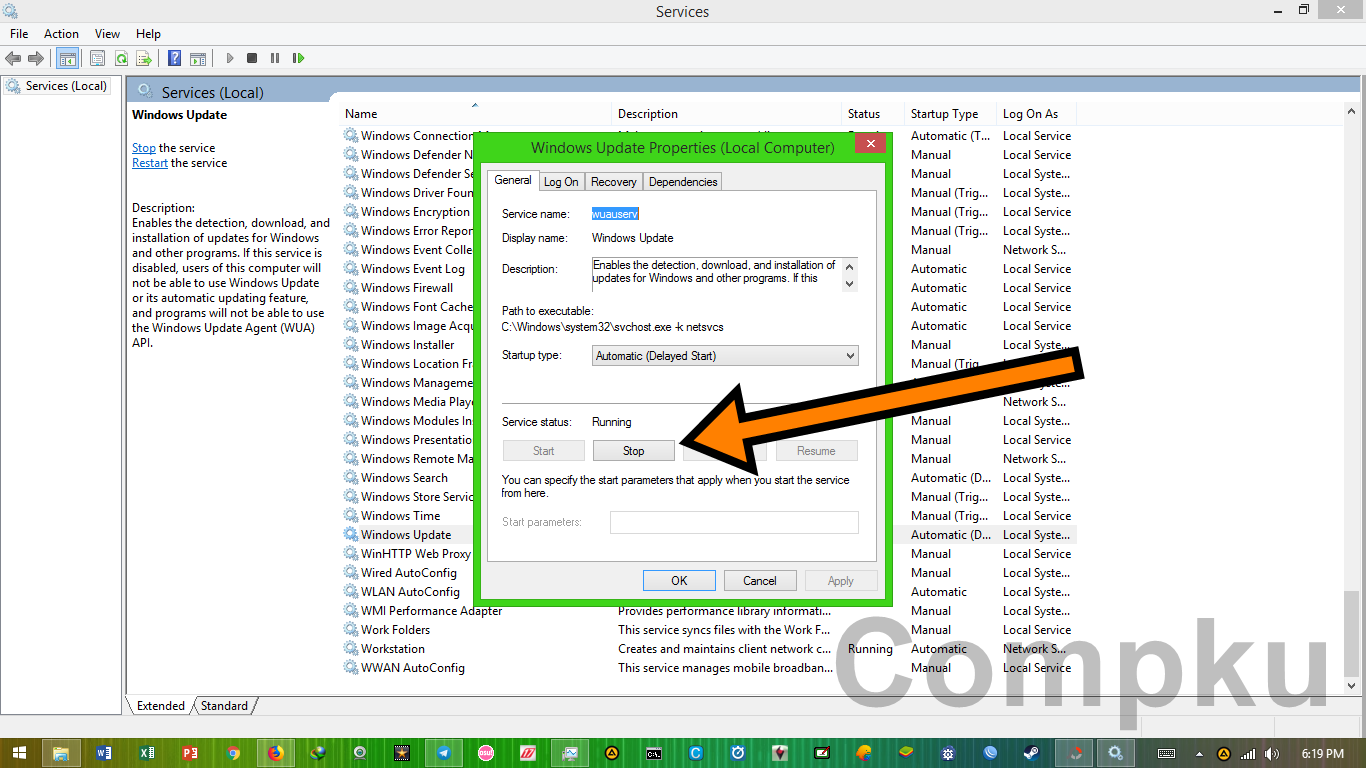This screenshot has height=768, width=1366.
Task: Show hidden tray icons arrow
Action: click(x=1199, y=754)
